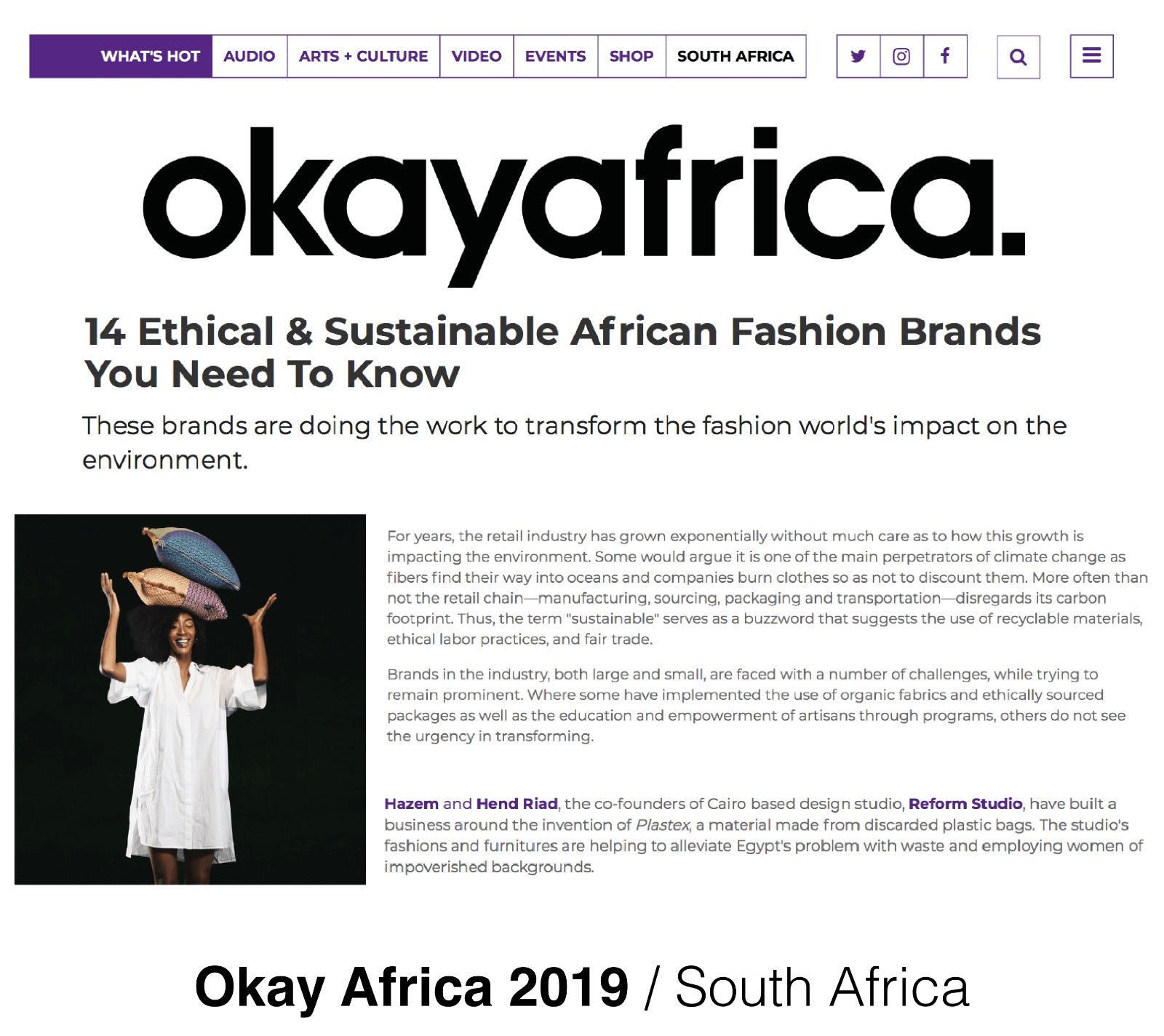Open search with magnifying glass icon

(1018, 57)
